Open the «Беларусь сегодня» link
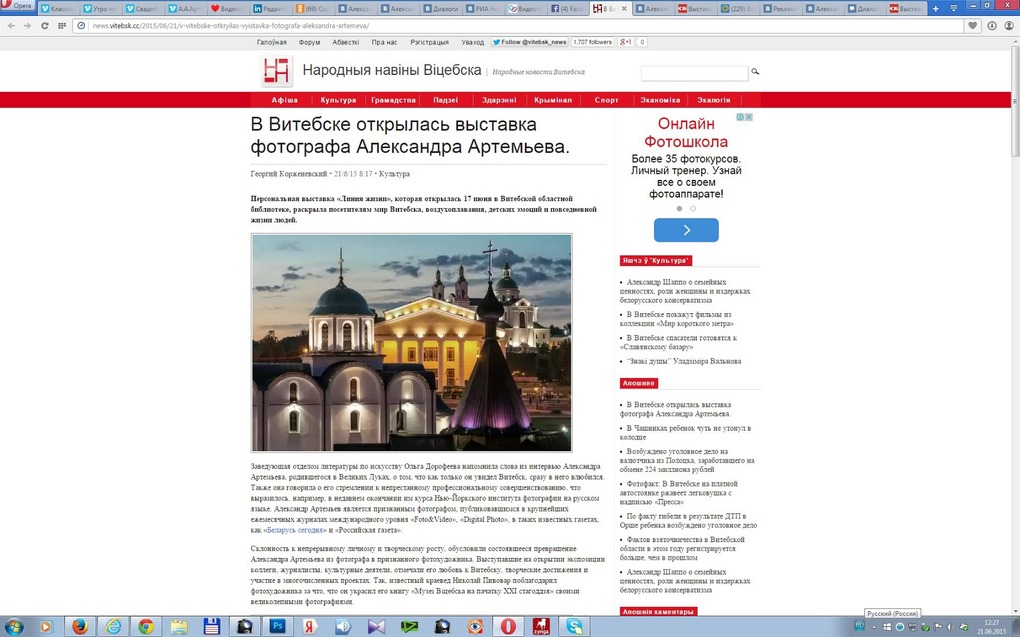 (x=296, y=529)
